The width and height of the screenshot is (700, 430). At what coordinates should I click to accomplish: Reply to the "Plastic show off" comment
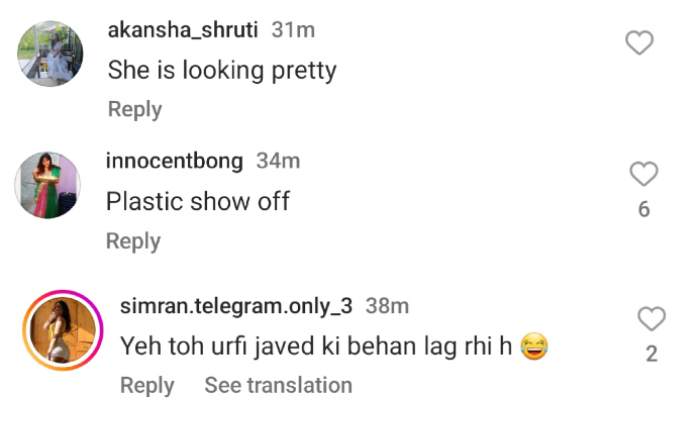(133, 241)
